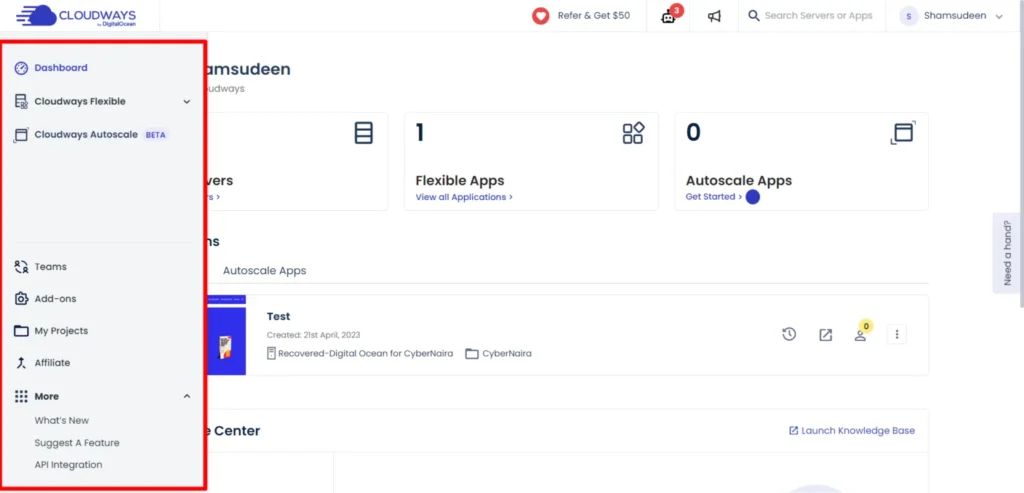The image size is (1024, 493).
Task: Click the Shamsudeen avatar circle
Action: (908, 16)
